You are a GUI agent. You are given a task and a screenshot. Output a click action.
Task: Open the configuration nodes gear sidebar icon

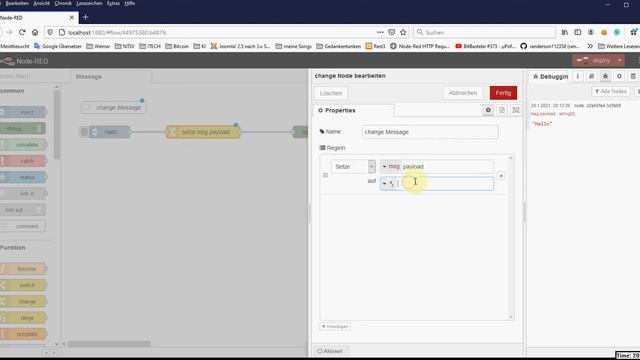pos(619,76)
